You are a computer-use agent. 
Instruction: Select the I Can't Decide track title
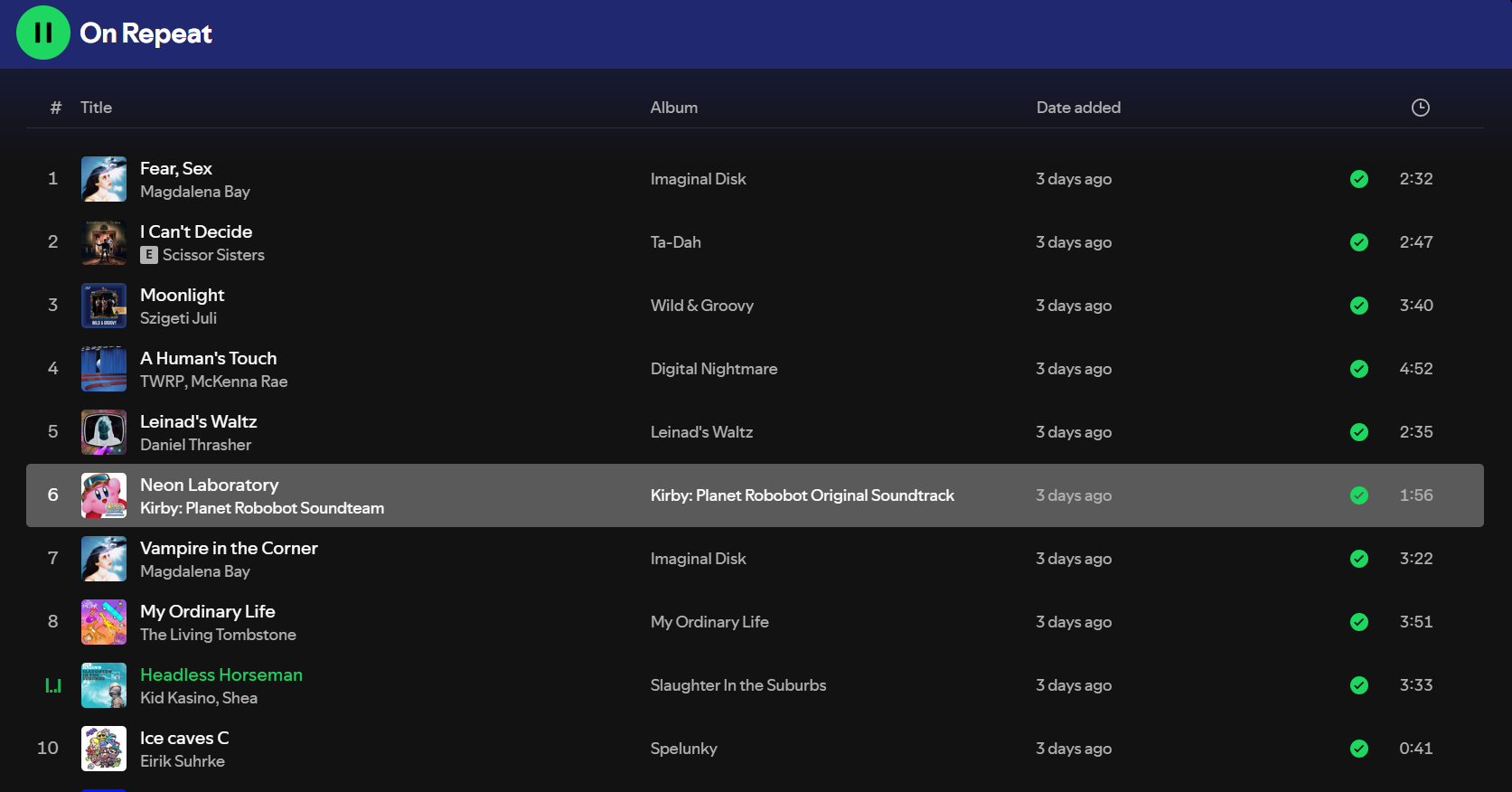[x=196, y=231]
